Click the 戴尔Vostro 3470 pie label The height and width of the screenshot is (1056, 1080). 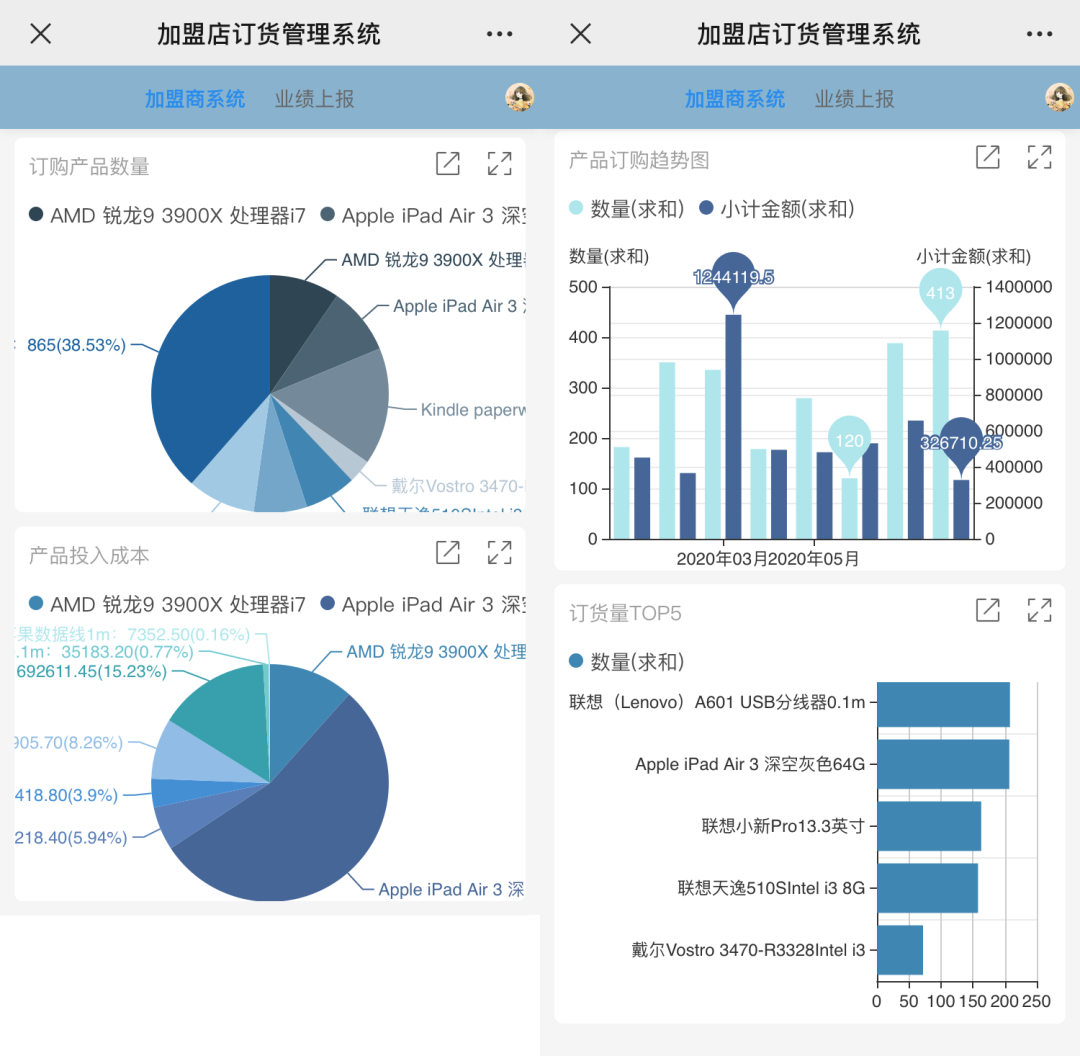coord(458,486)
